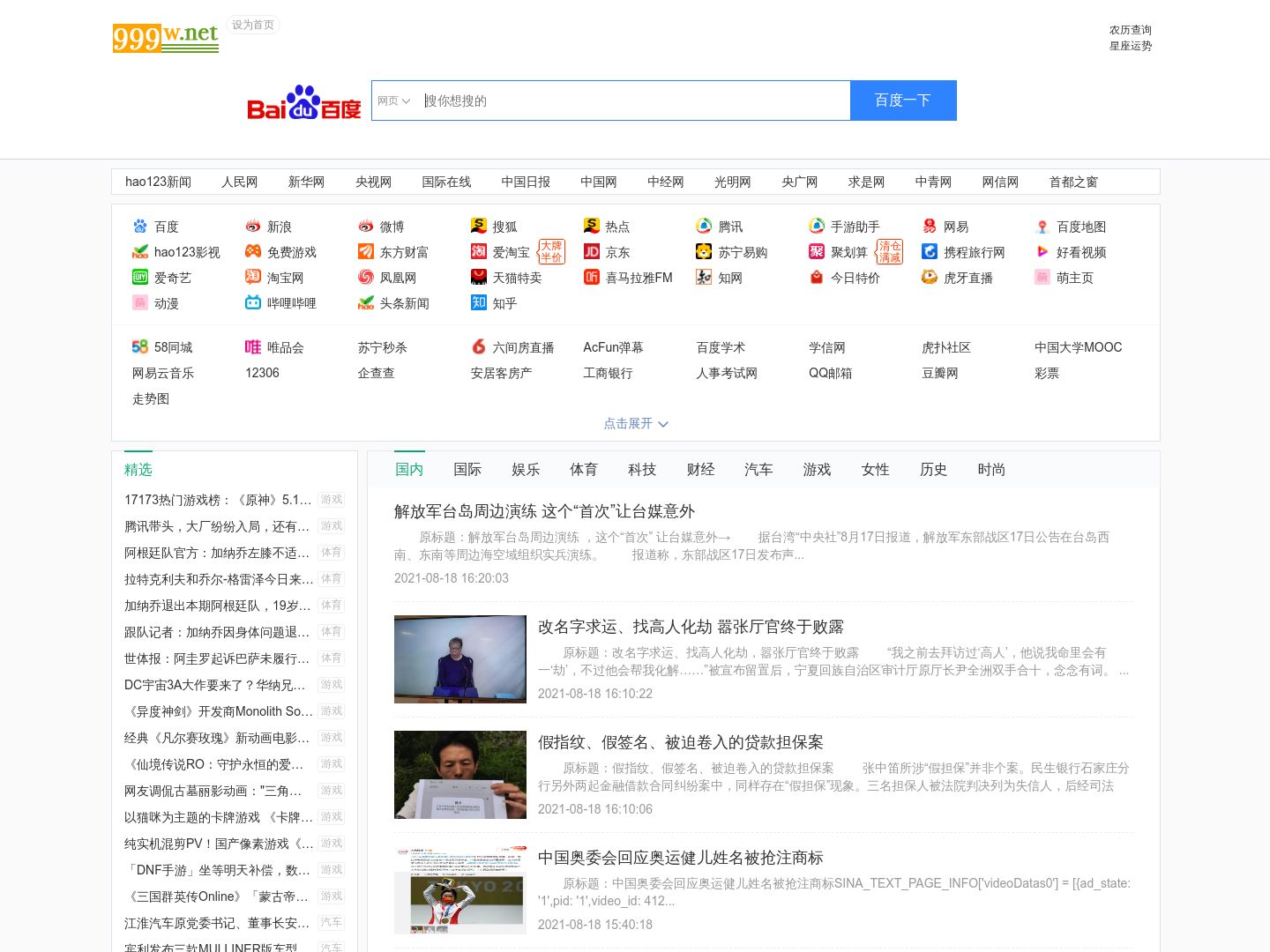Open the 网易云音乐 link

click(163, 373)
